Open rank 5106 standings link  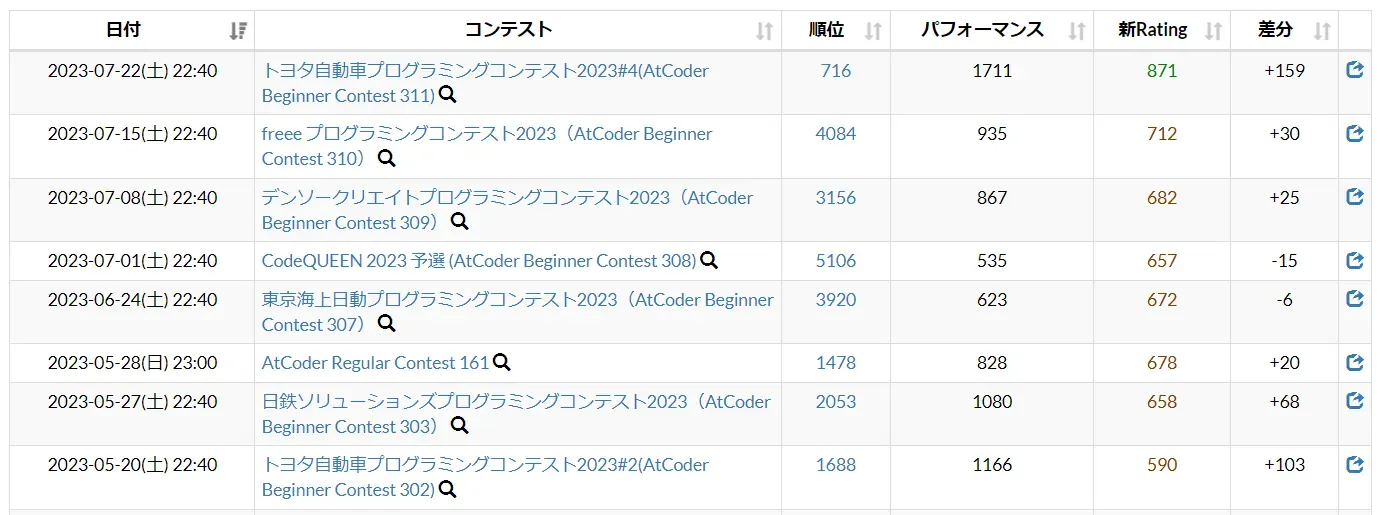click(x=835, y=260)
